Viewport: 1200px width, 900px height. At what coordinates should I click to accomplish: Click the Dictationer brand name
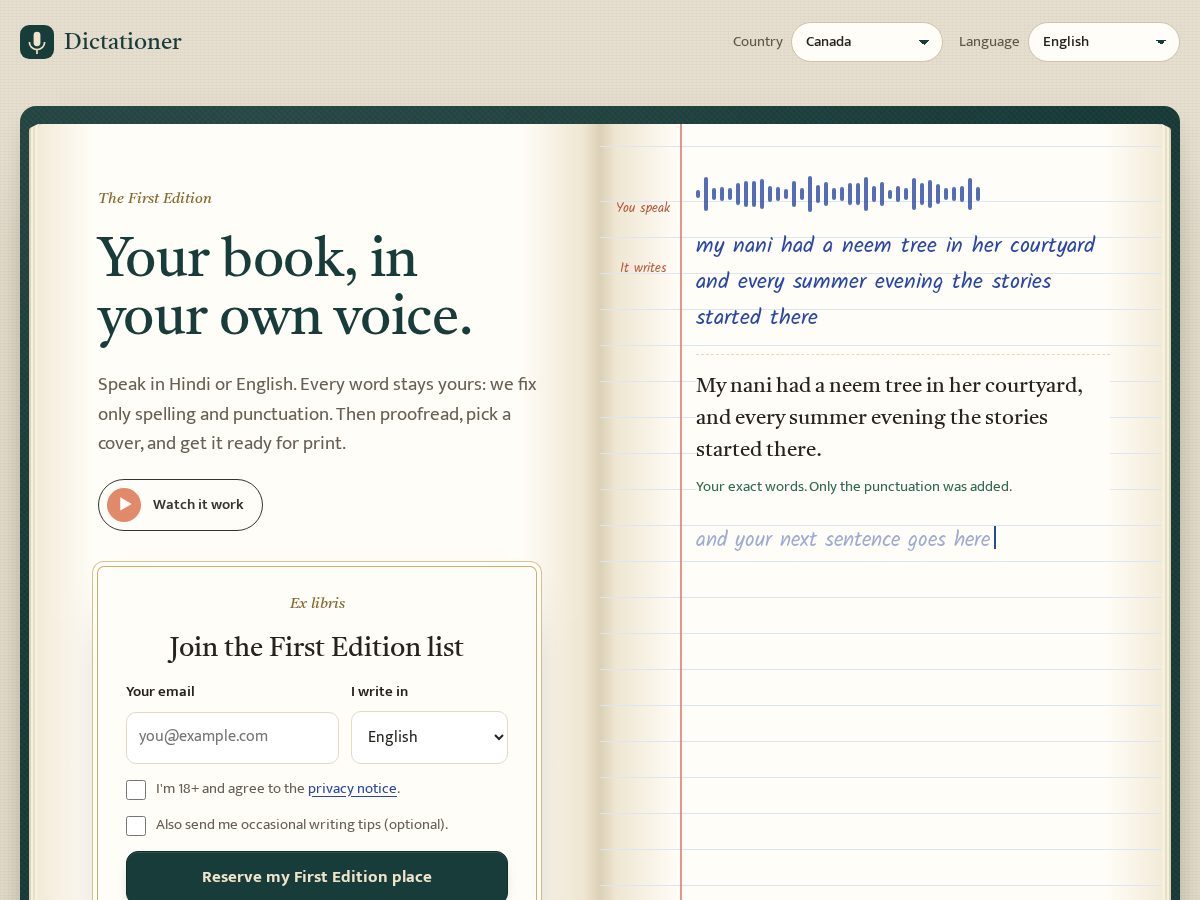(x=123, y=42)
